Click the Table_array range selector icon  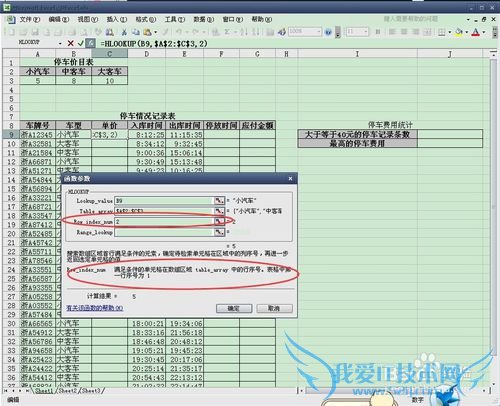point(219,211)
